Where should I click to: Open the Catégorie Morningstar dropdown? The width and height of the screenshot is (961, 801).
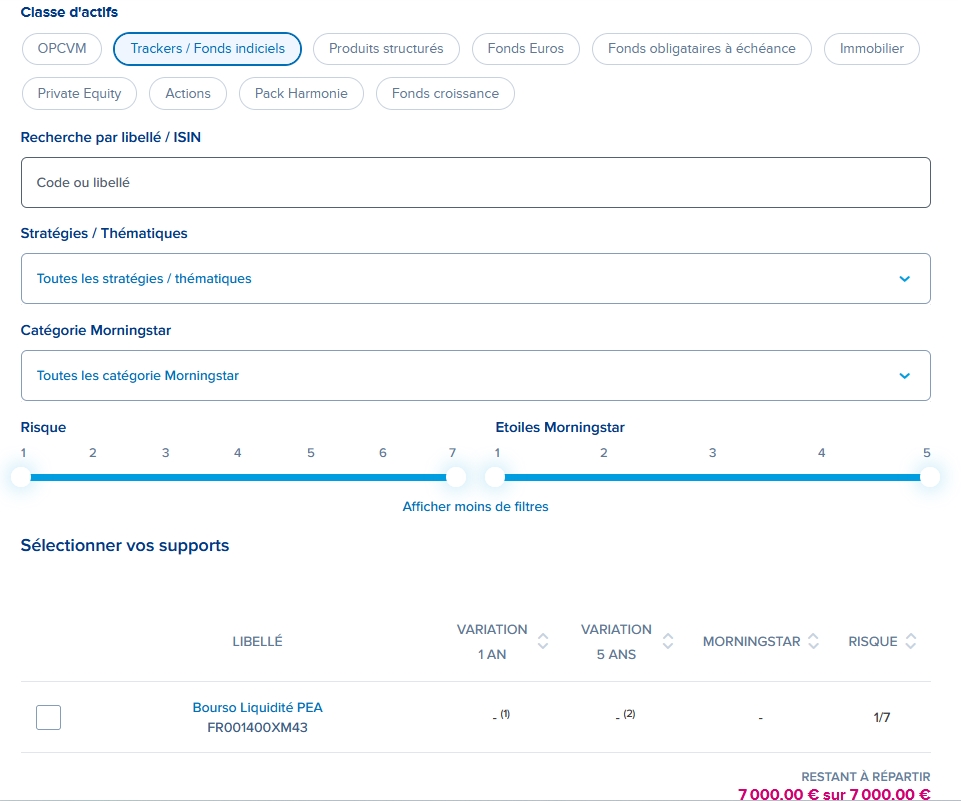tap(475, 376)
